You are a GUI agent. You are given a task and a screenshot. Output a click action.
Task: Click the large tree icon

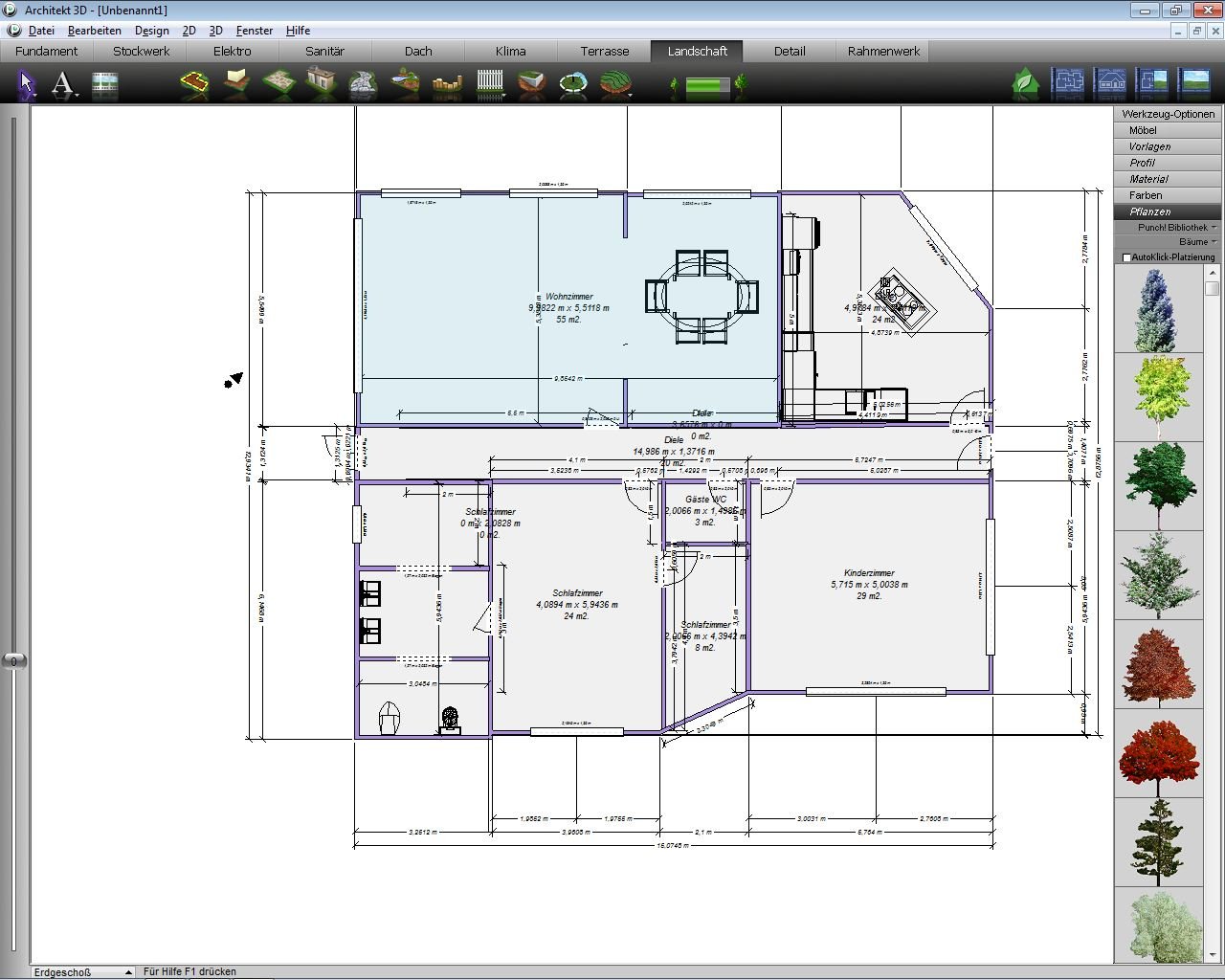point(741,85)
